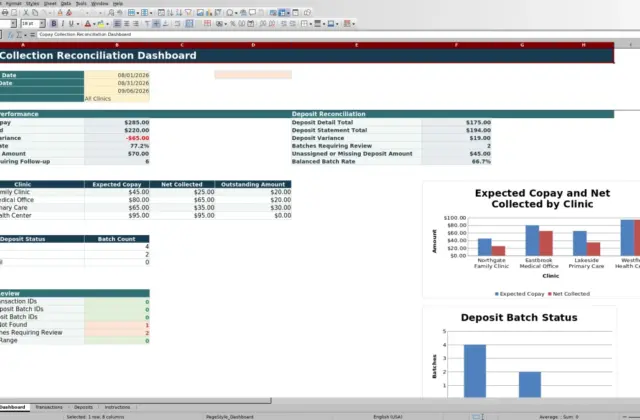This screenshot has width=640, height=420.
Task: Switch to the Instructions sheet tab
Action: click(117, 407)
